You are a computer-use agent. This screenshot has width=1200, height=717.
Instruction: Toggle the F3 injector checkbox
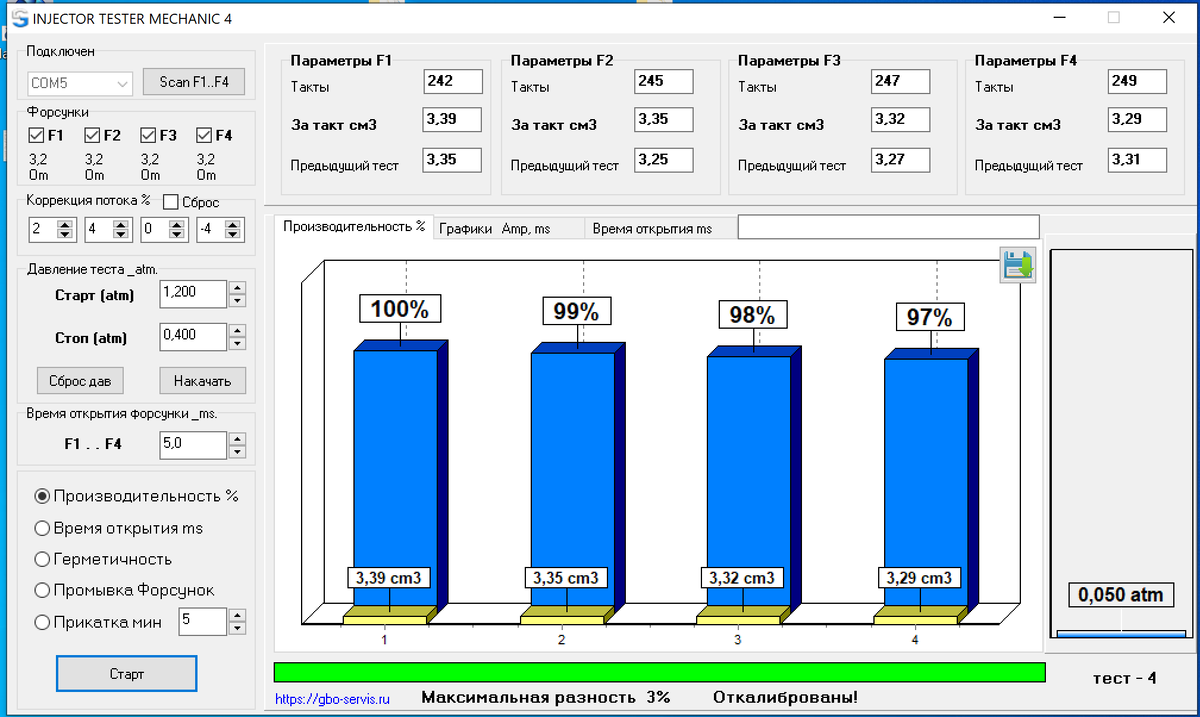click(149, 135)
